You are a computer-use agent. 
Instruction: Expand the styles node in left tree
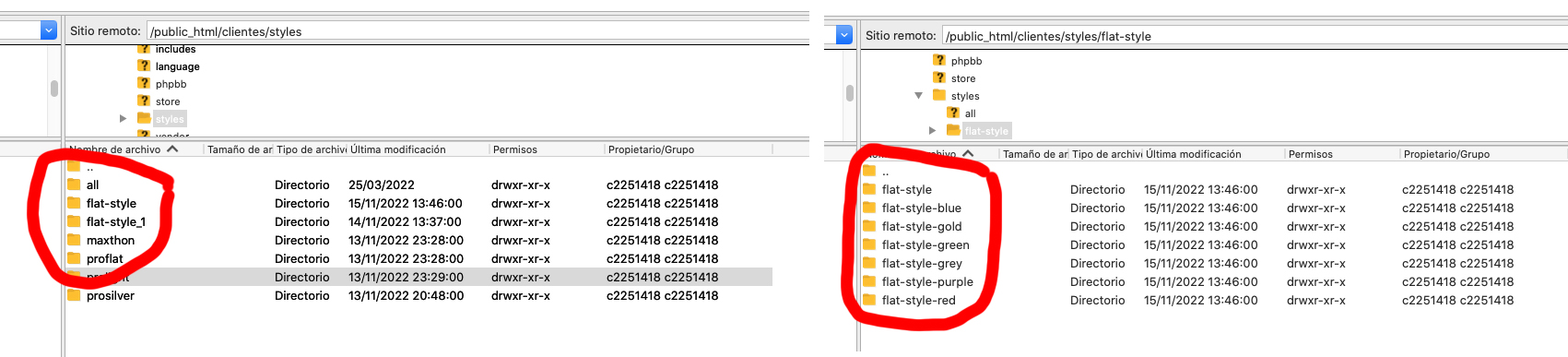tap(124, 118)
